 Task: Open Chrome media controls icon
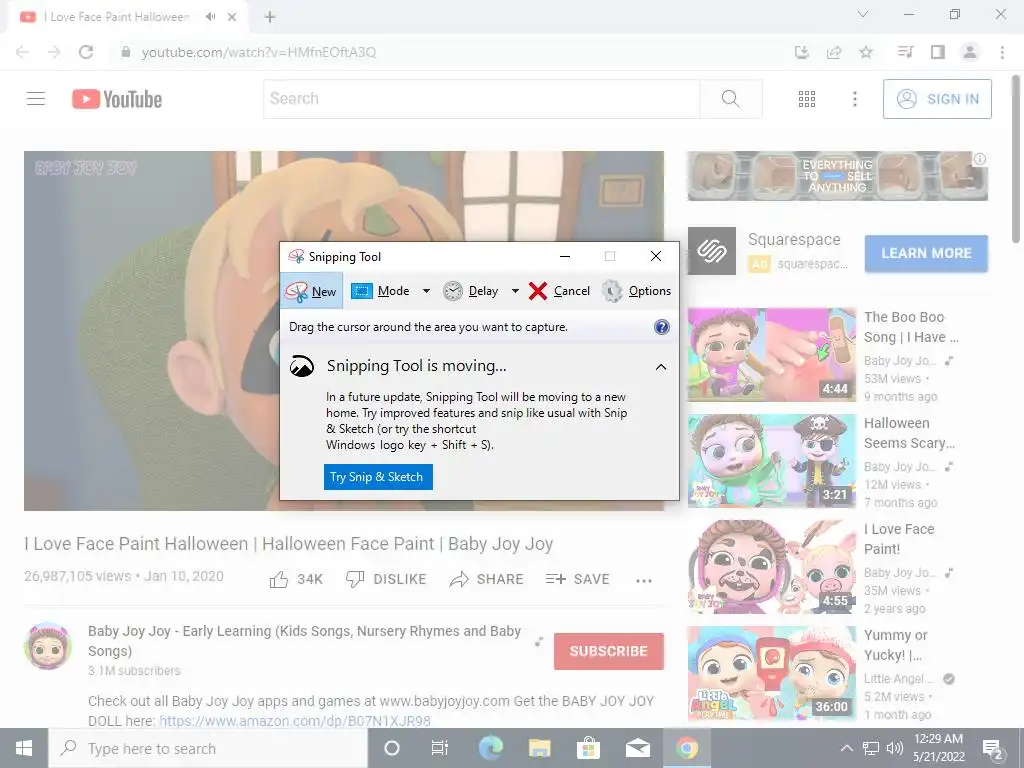pos(905,52)
